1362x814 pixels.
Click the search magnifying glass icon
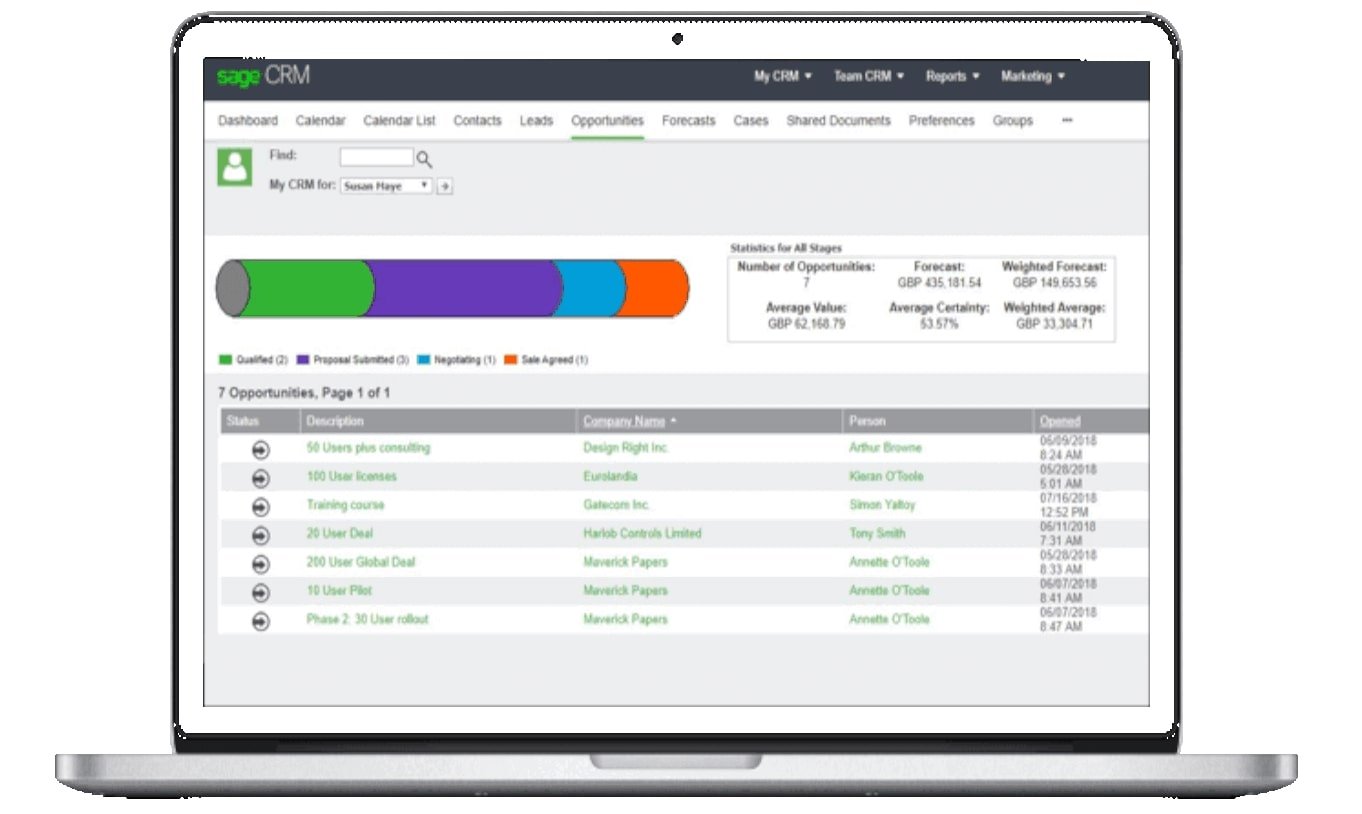pyautogui.click(x=424, y=156)
